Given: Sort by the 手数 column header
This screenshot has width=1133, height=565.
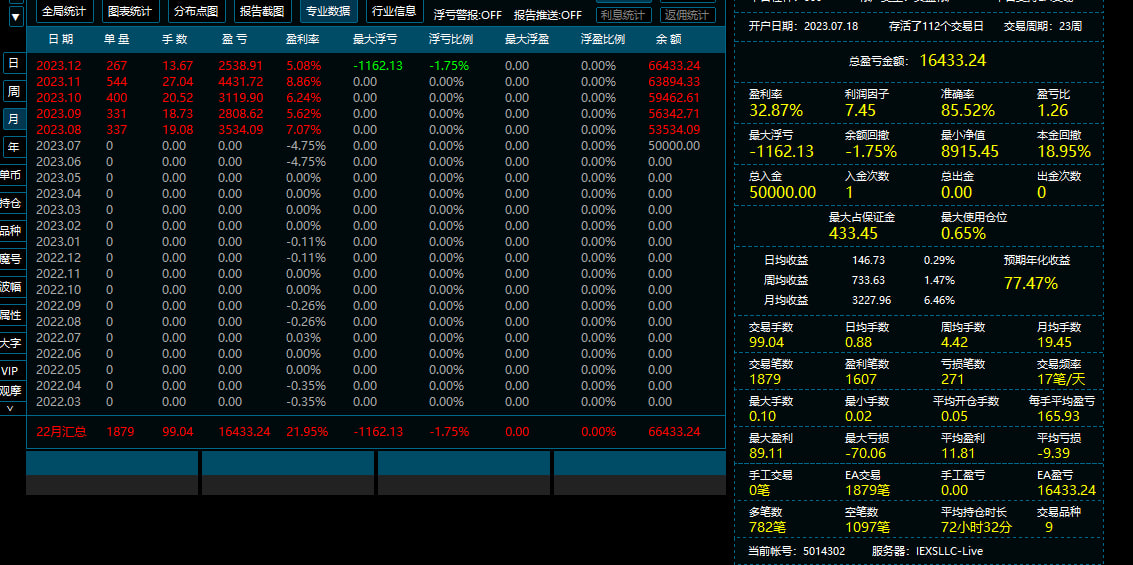Looking at the screenshot, I should [175, 40].
